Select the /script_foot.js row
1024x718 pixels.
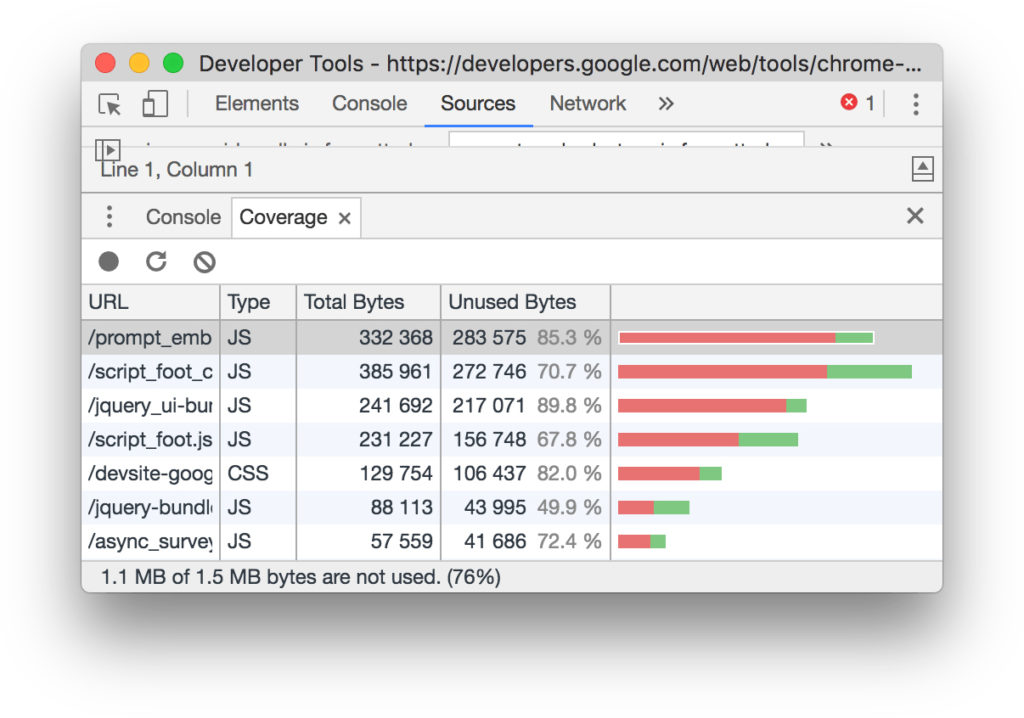[x=512, y=439]
